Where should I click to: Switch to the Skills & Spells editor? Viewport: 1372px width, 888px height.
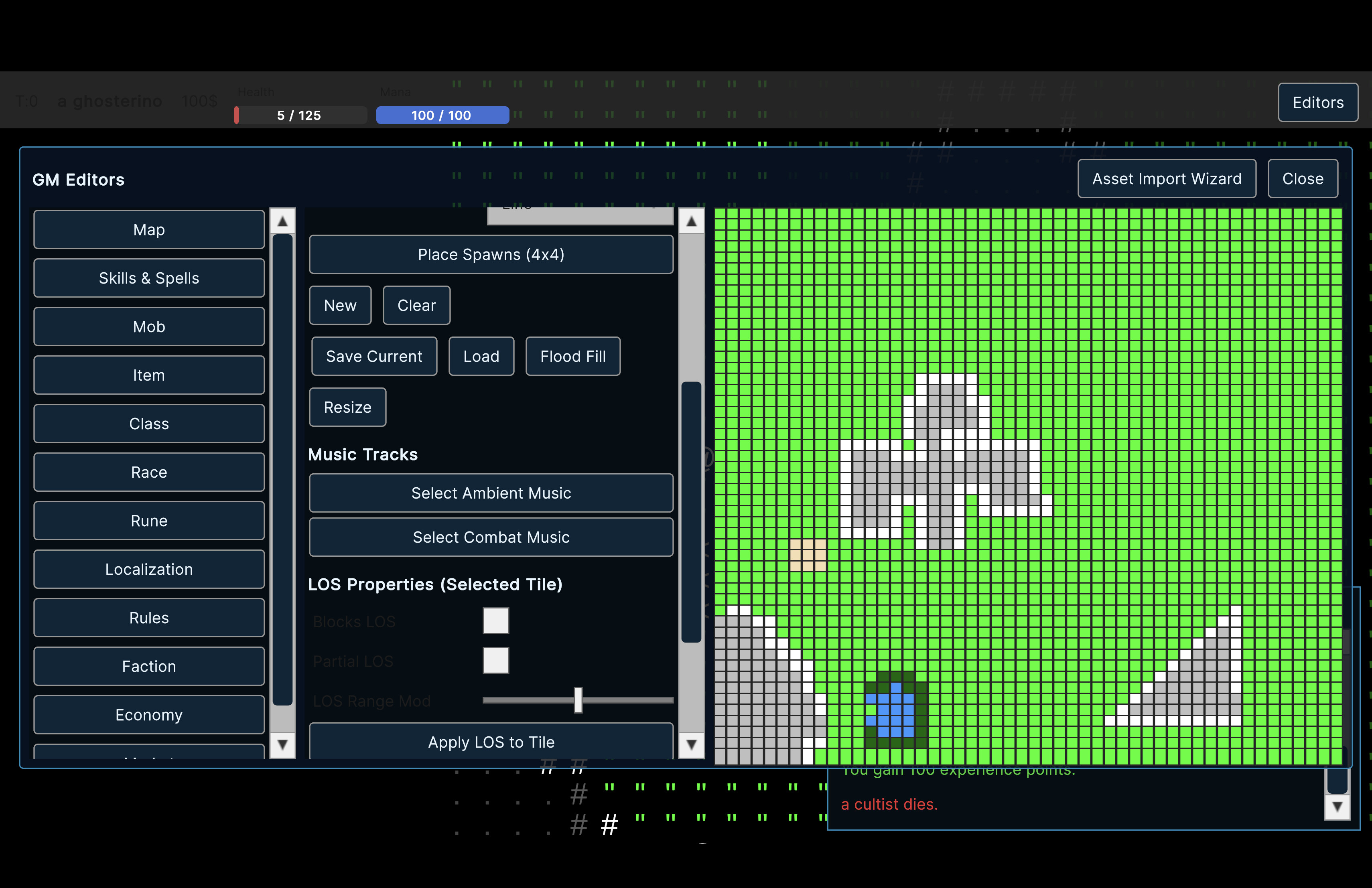click(x=149, y=278)
